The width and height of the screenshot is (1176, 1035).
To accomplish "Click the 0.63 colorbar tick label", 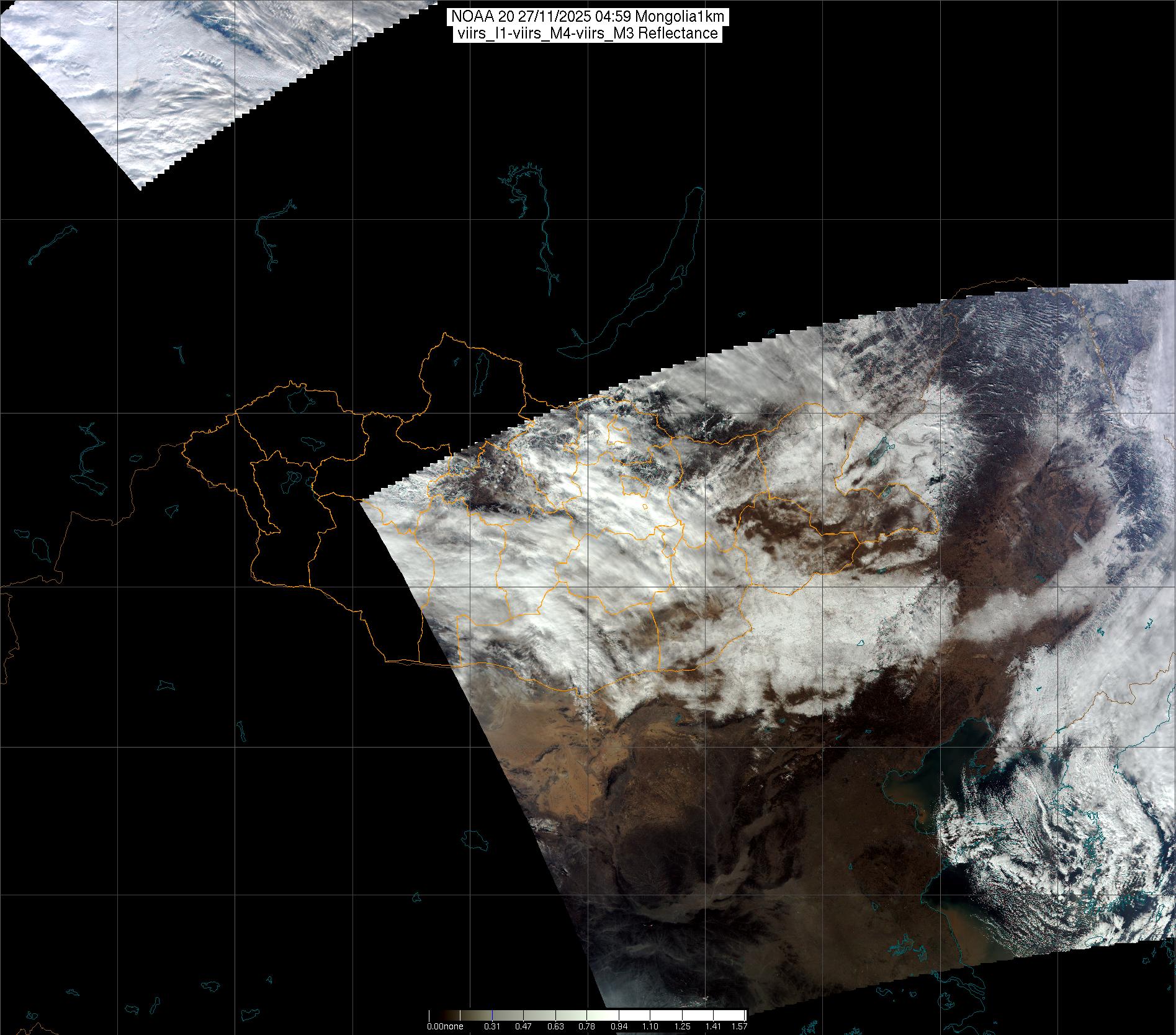I will (x=554, y=1026).
